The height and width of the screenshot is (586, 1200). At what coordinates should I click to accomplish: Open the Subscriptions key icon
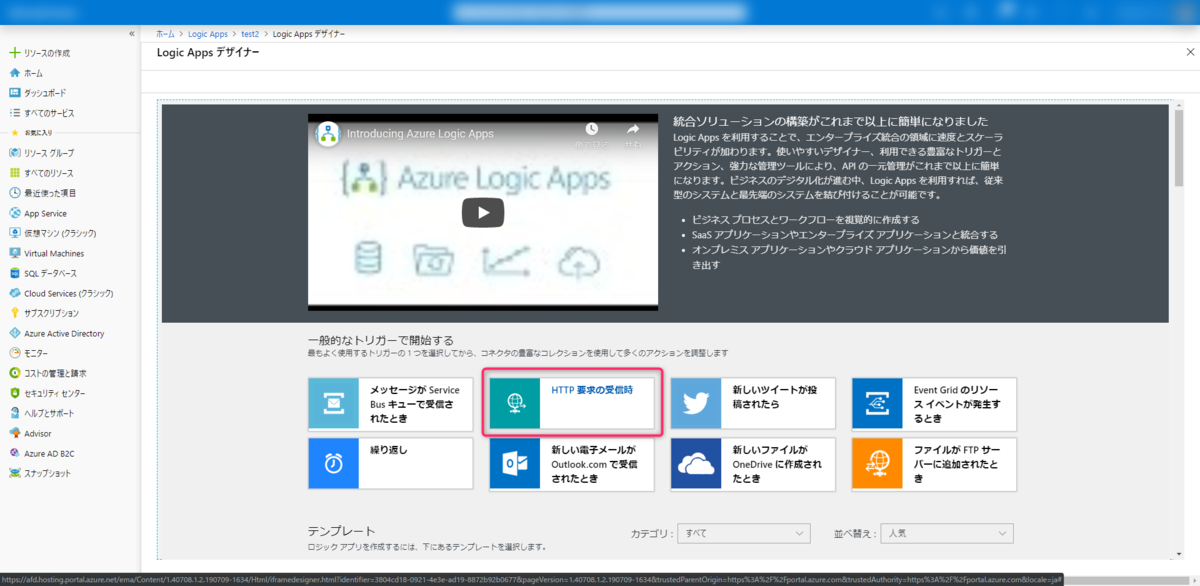(14, 313)
